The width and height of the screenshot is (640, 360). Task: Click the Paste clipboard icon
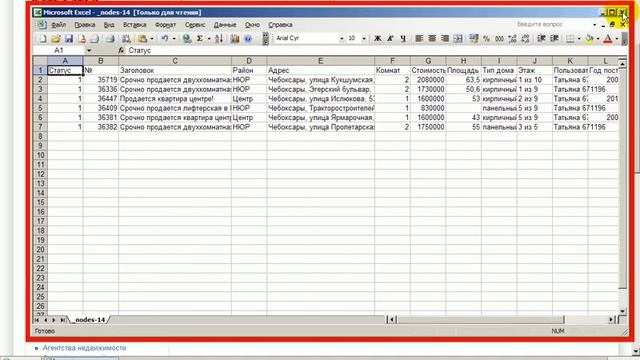tap(142, 39)
